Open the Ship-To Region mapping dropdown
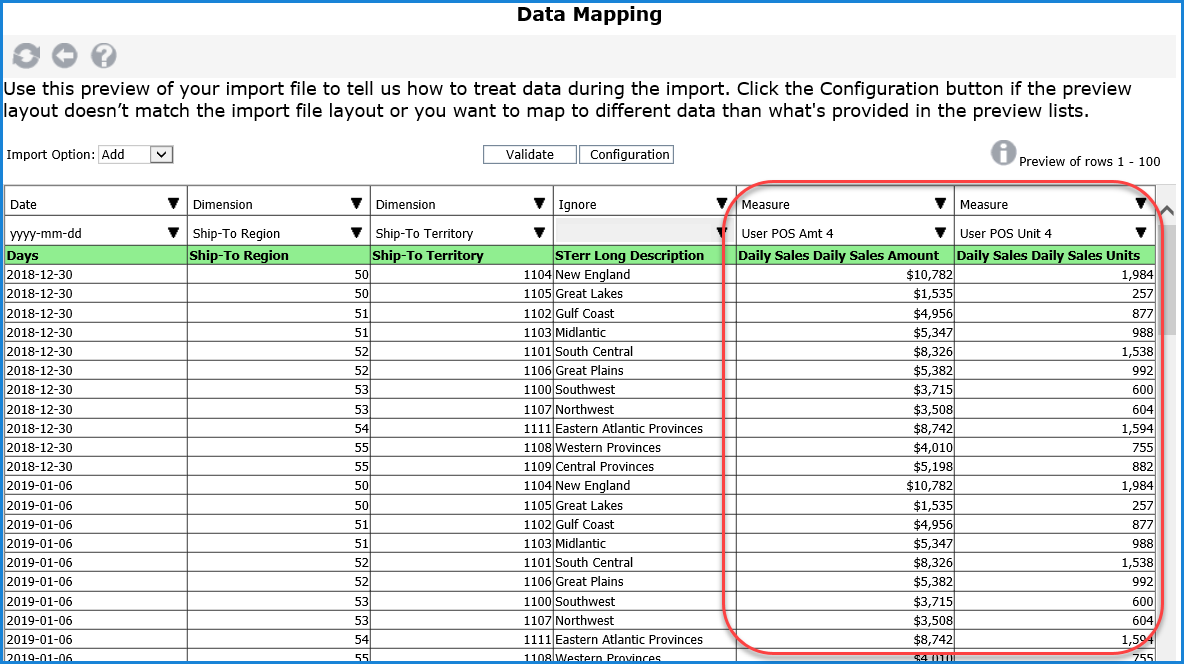Image resolution: width=1184 pixels, height=664 pixels. coord(356,233)
